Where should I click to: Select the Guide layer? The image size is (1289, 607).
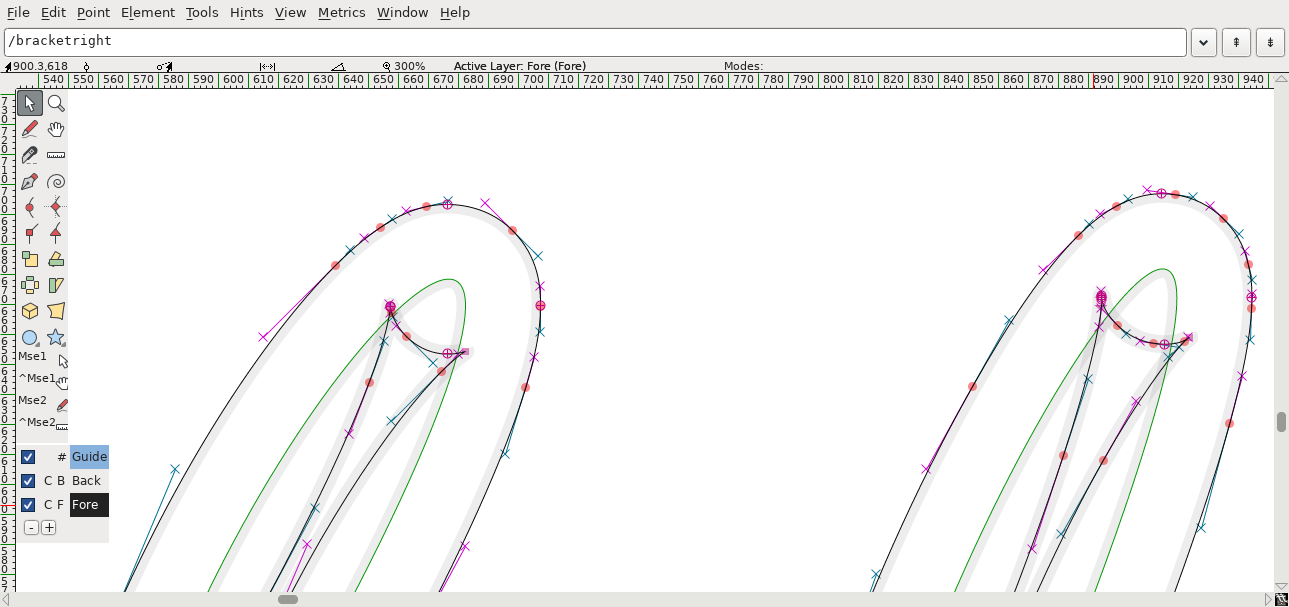(89, 457)
